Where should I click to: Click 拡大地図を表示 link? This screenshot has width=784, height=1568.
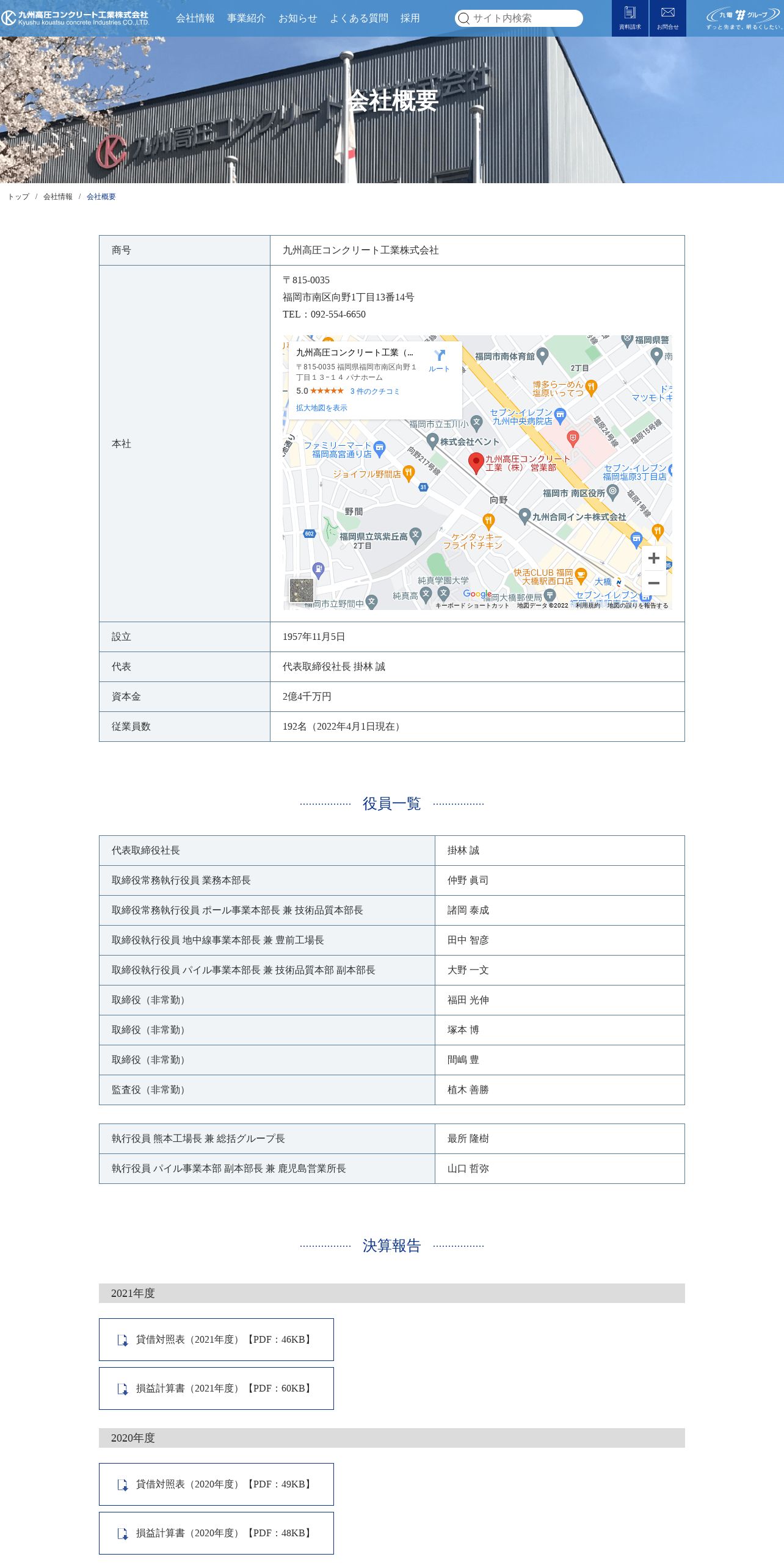click(322, 408)
